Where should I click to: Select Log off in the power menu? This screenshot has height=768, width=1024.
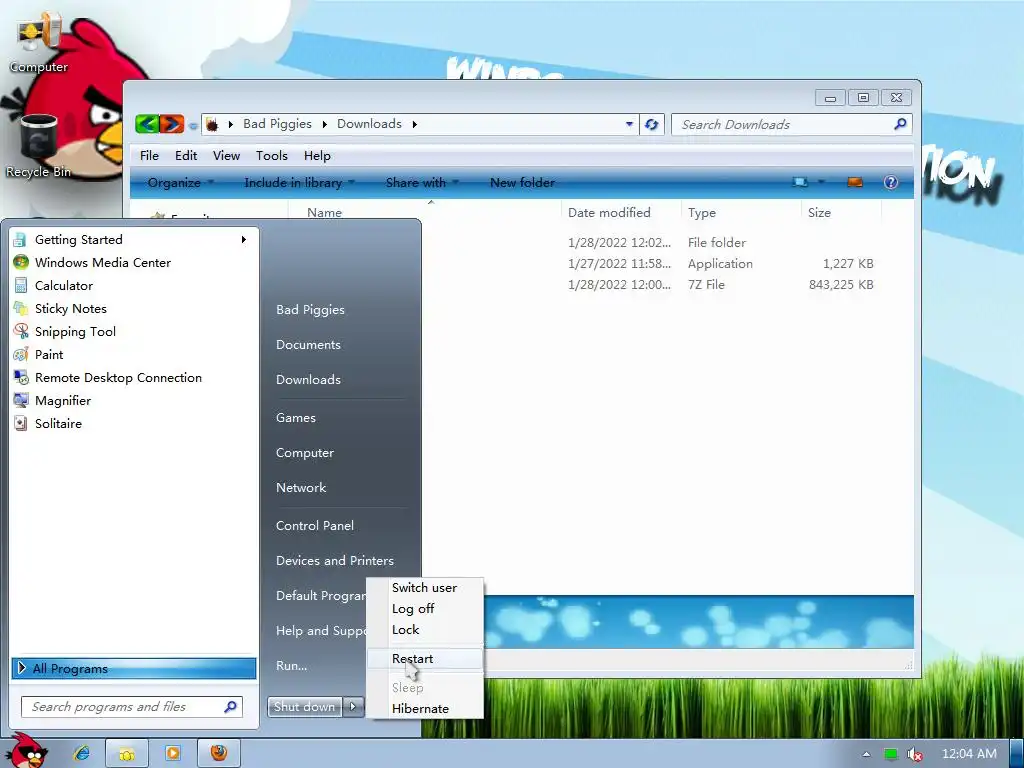click(x=424, y=609)
